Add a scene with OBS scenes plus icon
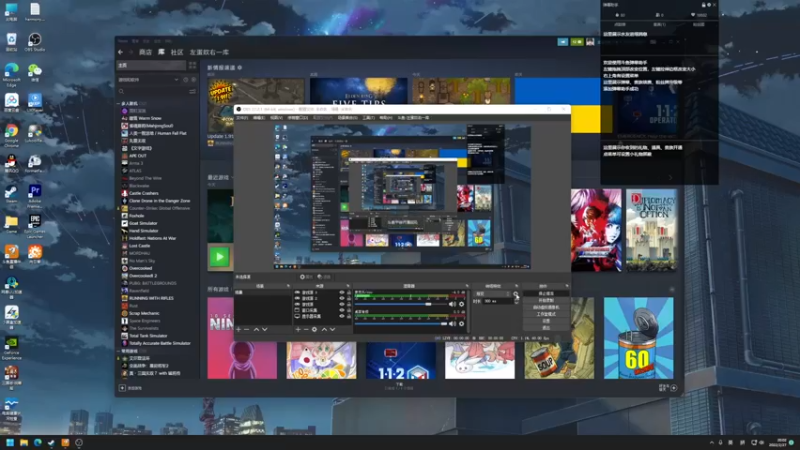 pos(238,330)
